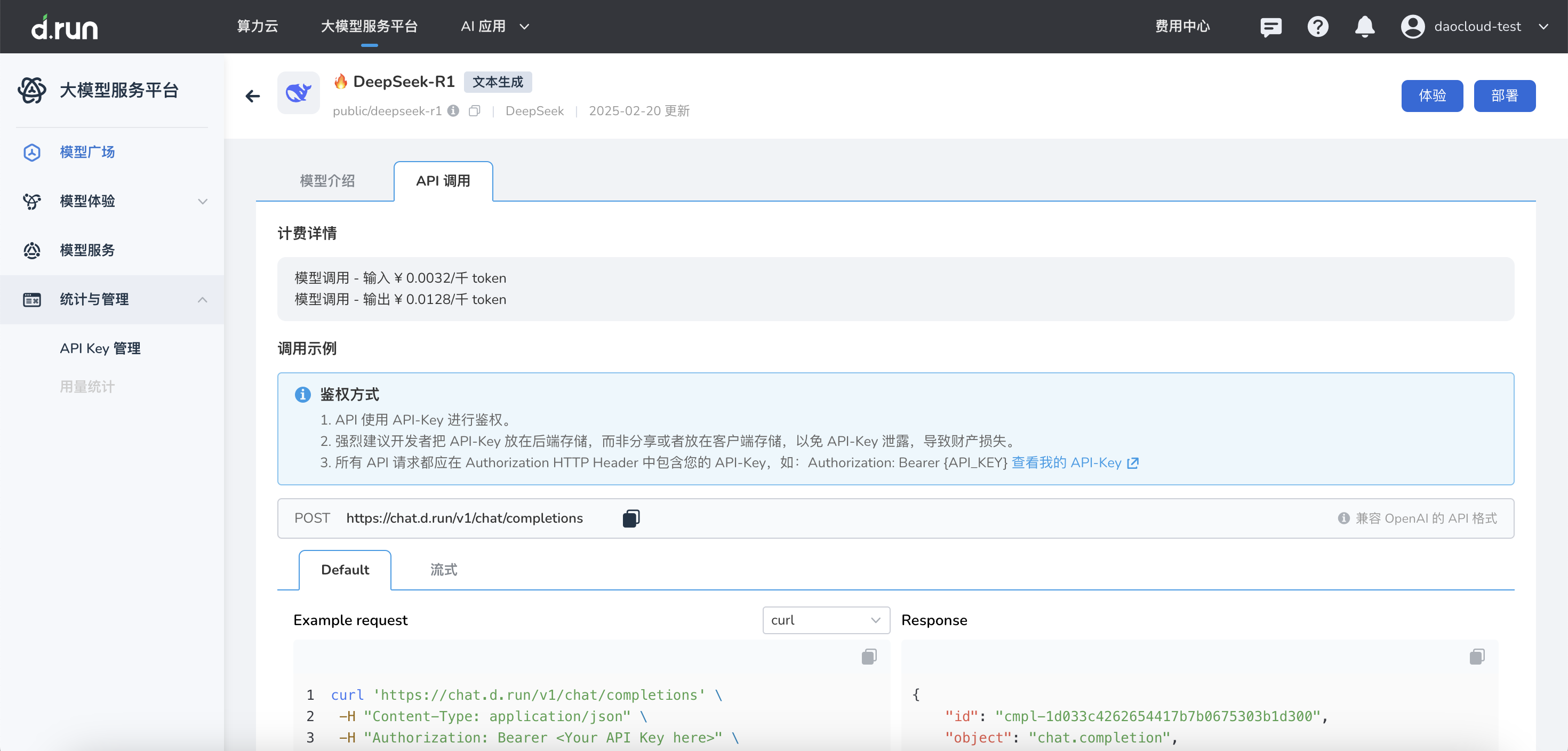The image size is (1568, 751).
Task: Open 模型服务 in the sidebar
Action: [x=87, y=250]
